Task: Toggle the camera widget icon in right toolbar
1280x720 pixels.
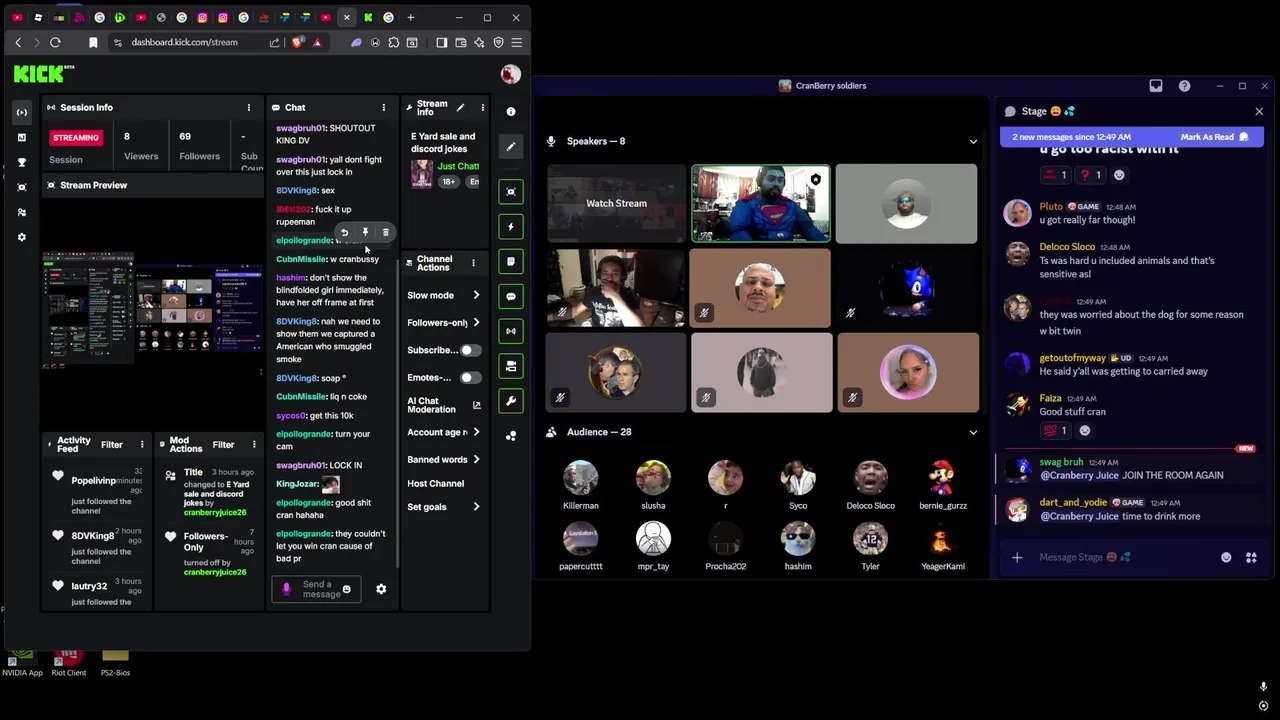Action: click(511, 366)
